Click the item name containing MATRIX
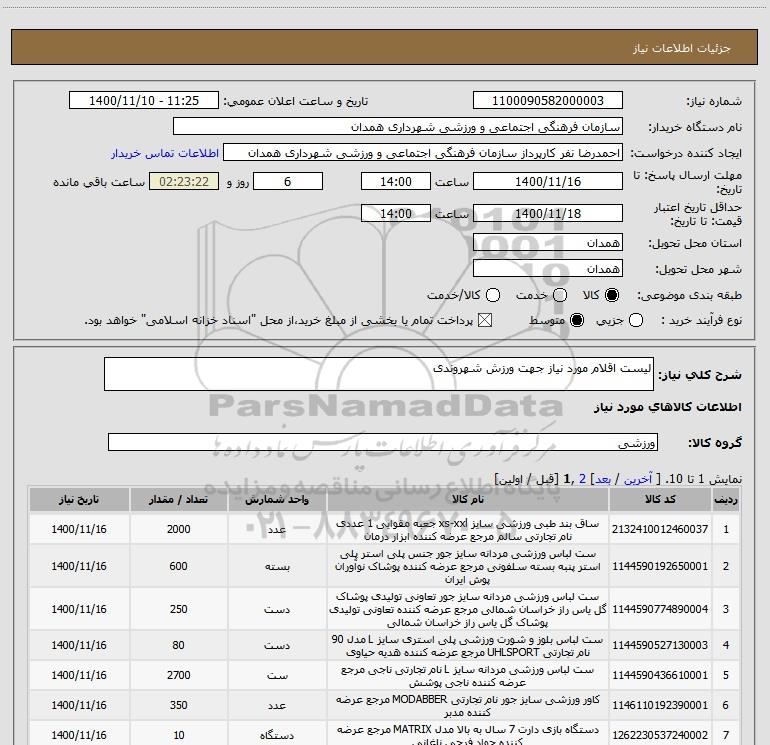This screenshot has width=770, height=745. [x=468, y=735]
